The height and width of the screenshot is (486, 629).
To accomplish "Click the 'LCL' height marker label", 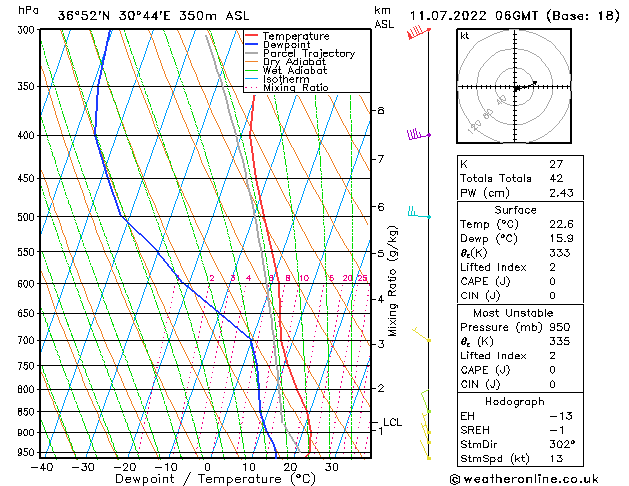I will pos(392,422).
